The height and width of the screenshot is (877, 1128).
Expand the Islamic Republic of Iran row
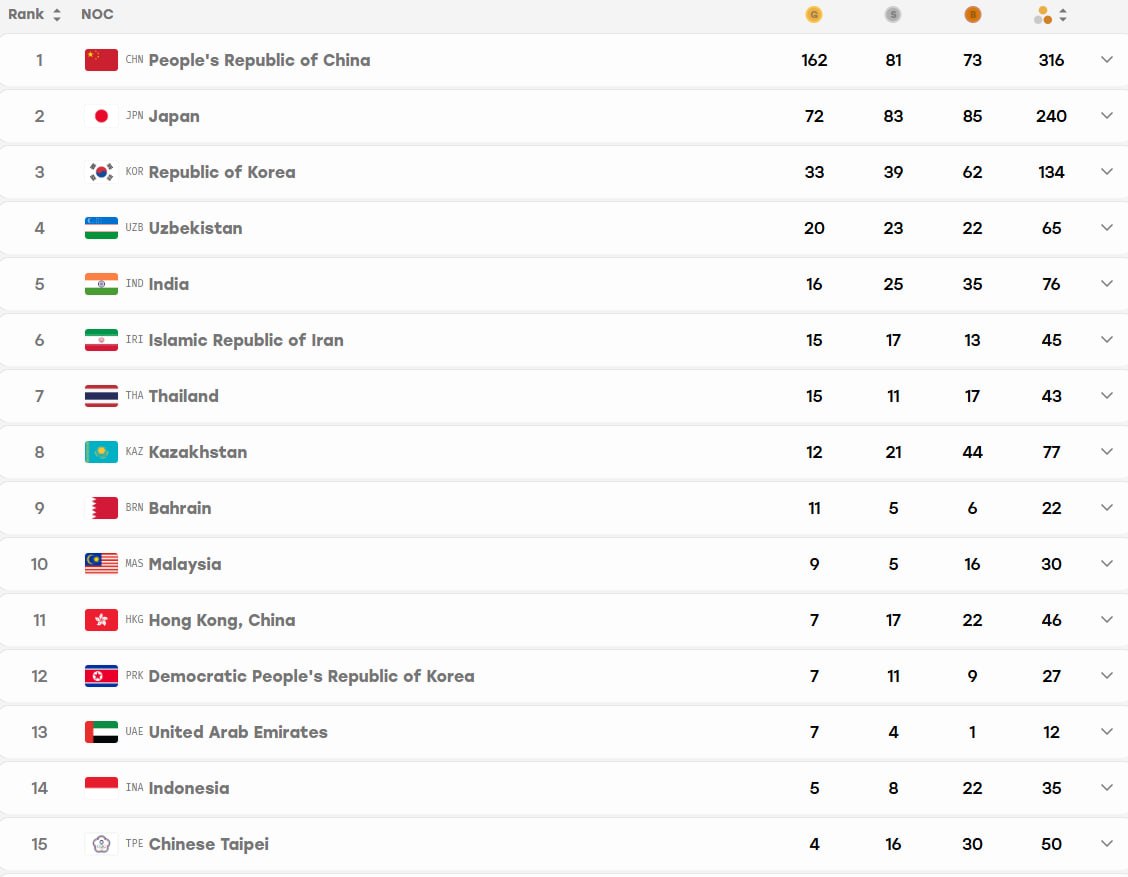1106,340
